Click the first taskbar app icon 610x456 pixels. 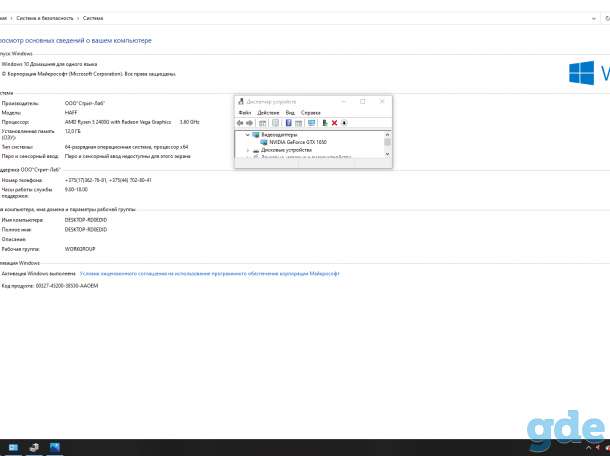pyautogui.click(x=13, y=447)
